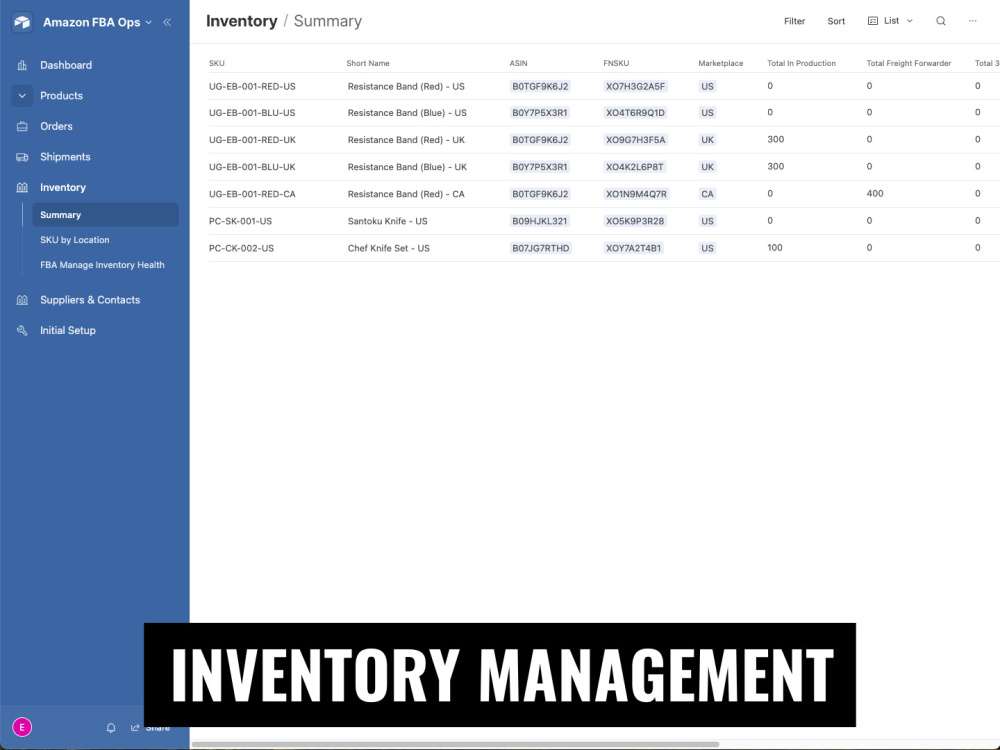The width and height of the screenshot is (1000, 750).
Task: Collapse the sidebar with the double-chevron
Action: click(167, 21)
